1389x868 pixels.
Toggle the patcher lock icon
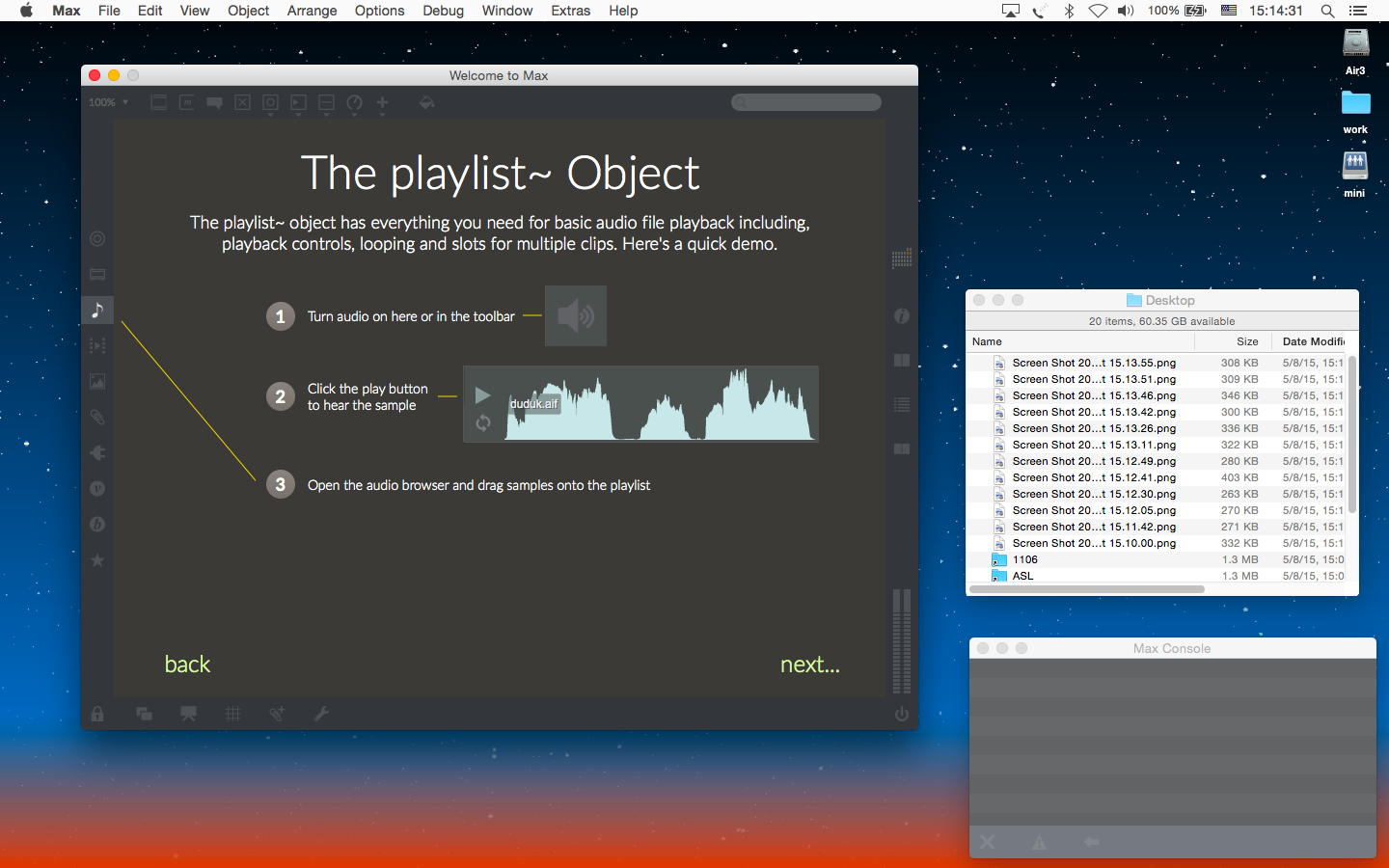click(x=97, y=714)
